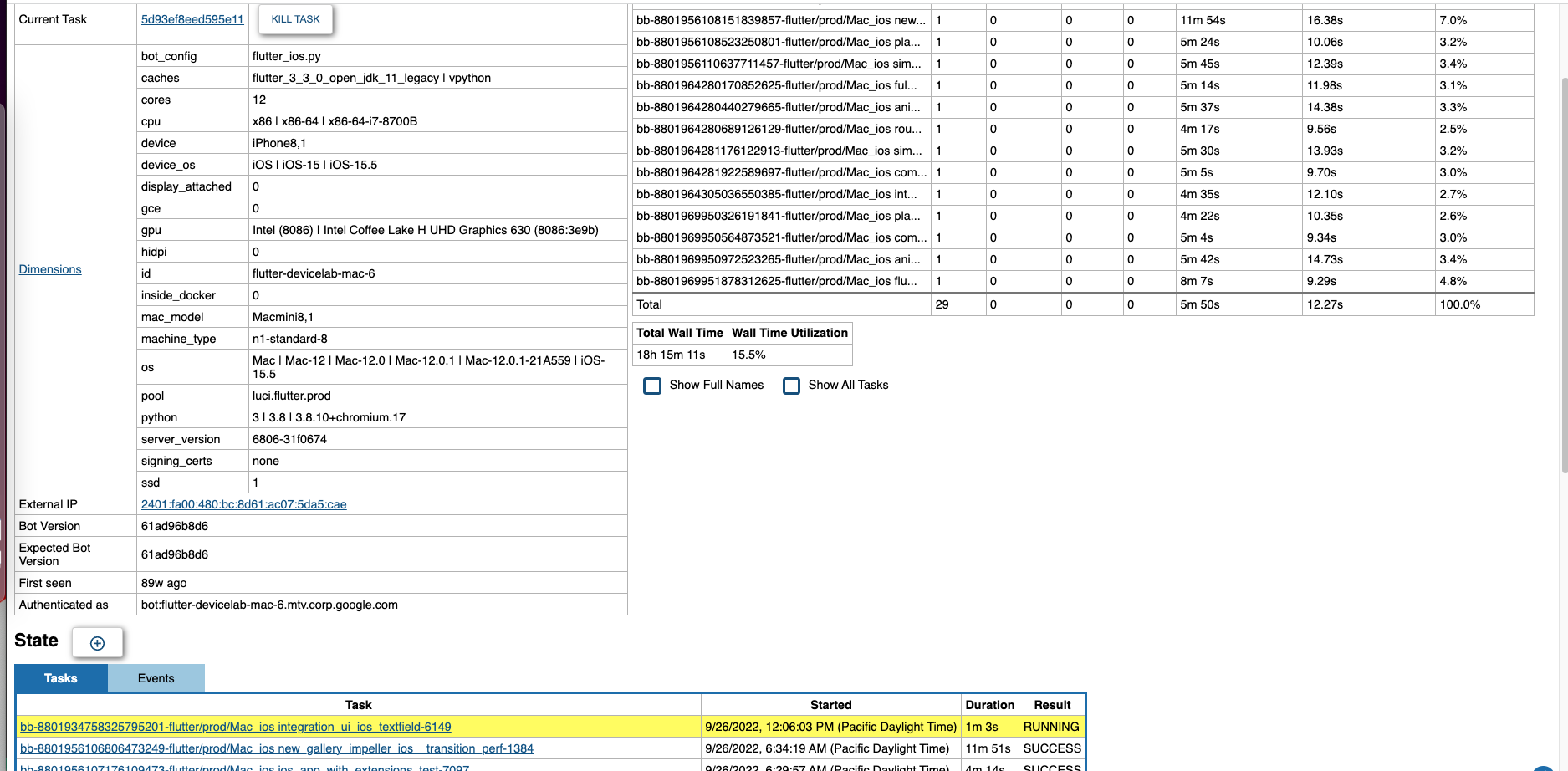Open the new_gallery_impeller transition_perf task
Screen dimensions: 1568x771
(x=276, y=748)
